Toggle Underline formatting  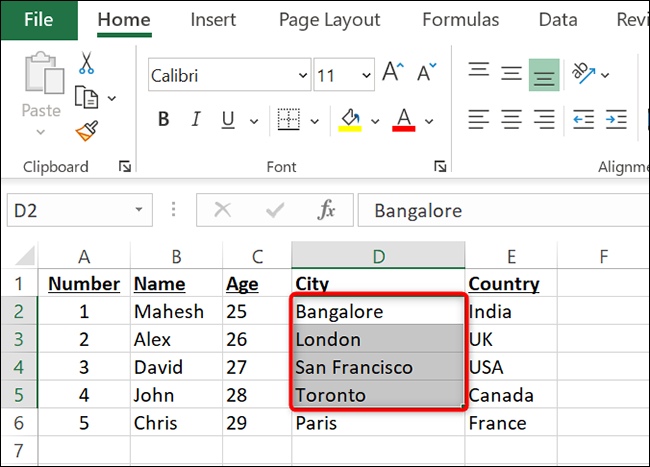[x=228, y=121]
